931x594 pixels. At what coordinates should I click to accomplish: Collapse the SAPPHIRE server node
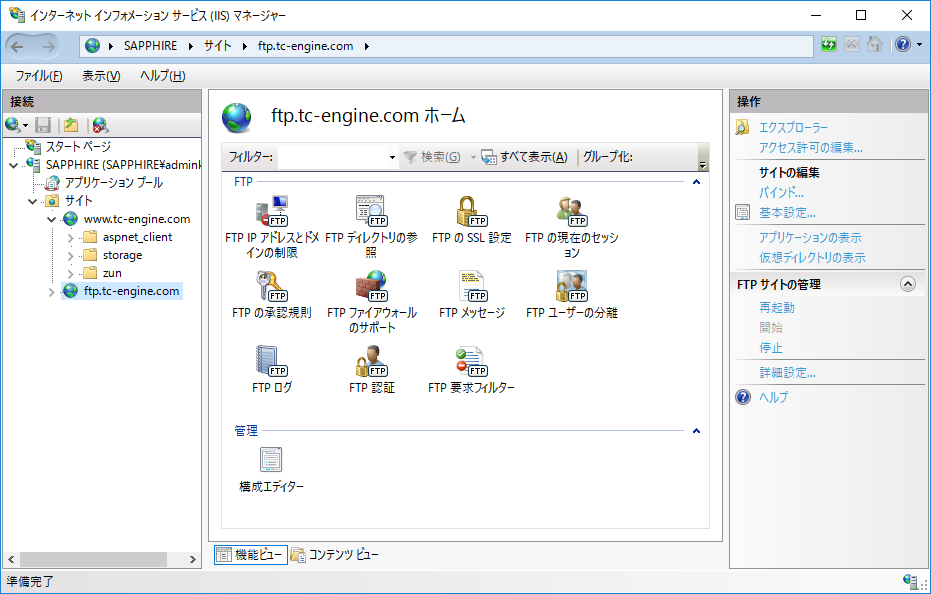pos(14,165)
